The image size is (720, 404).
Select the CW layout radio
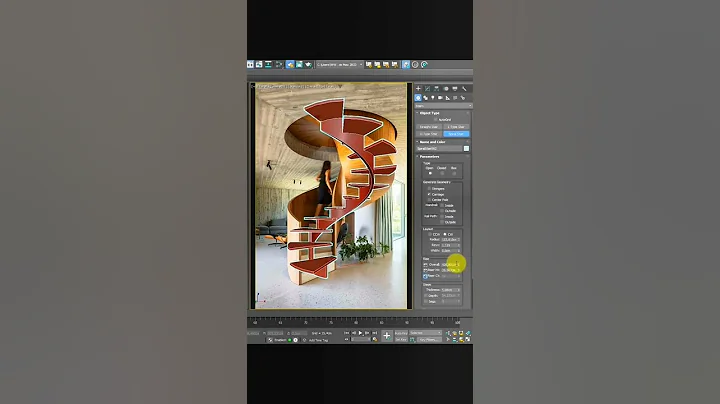pyautogui.click(x=445, y=234)
